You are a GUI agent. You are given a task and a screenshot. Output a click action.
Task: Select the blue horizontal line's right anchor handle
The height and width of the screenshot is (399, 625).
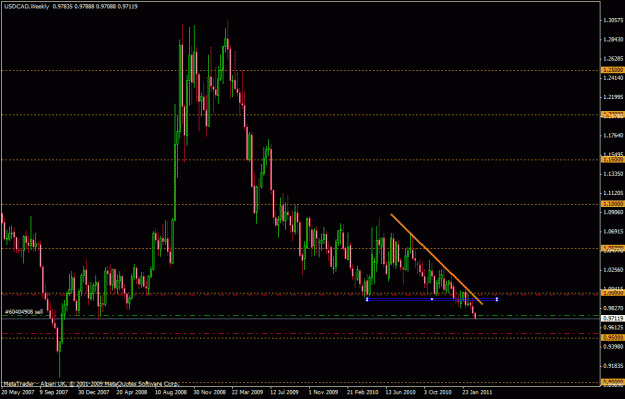point(497,299)
